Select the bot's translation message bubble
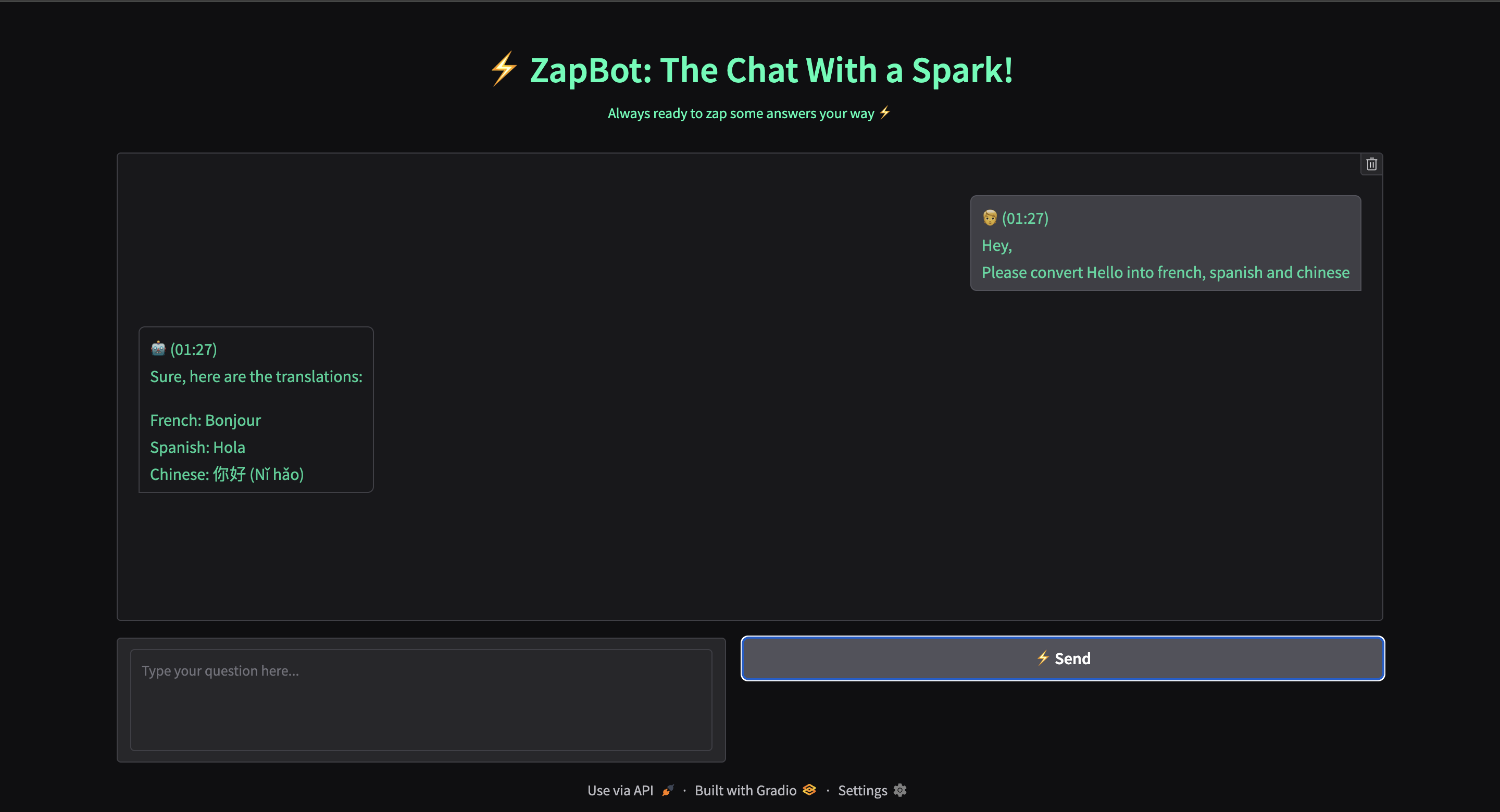 [x=256, y=409]
